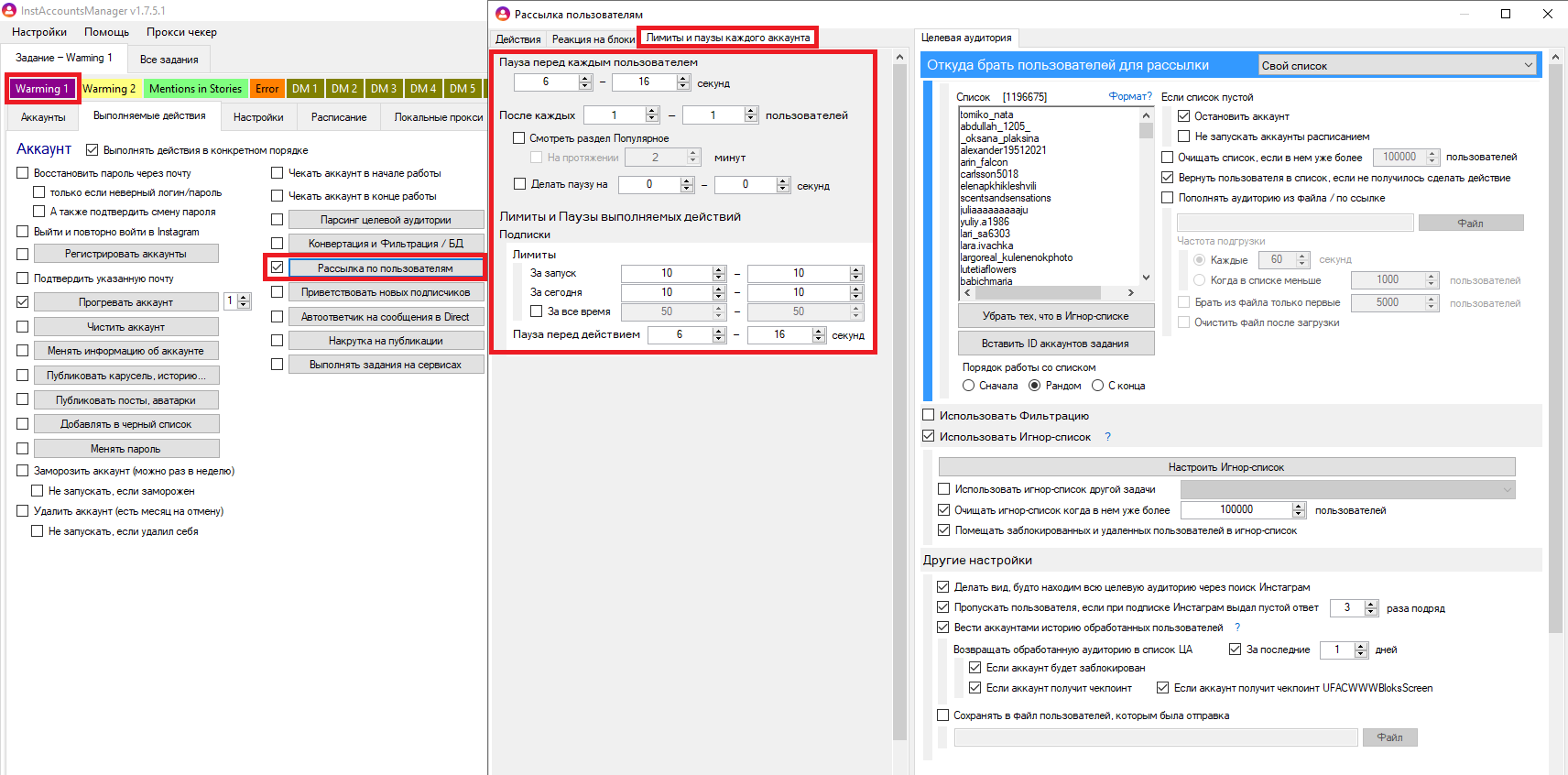Click the Прогревать аккаунт button

pyautogui.click(x=126, y=302)
